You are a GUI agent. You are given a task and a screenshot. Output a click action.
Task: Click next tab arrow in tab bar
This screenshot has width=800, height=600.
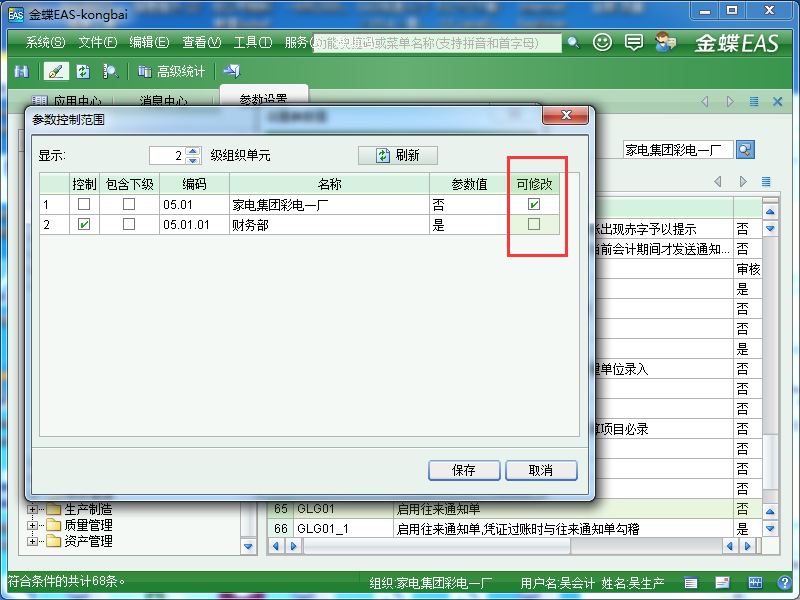click(730, 102)
